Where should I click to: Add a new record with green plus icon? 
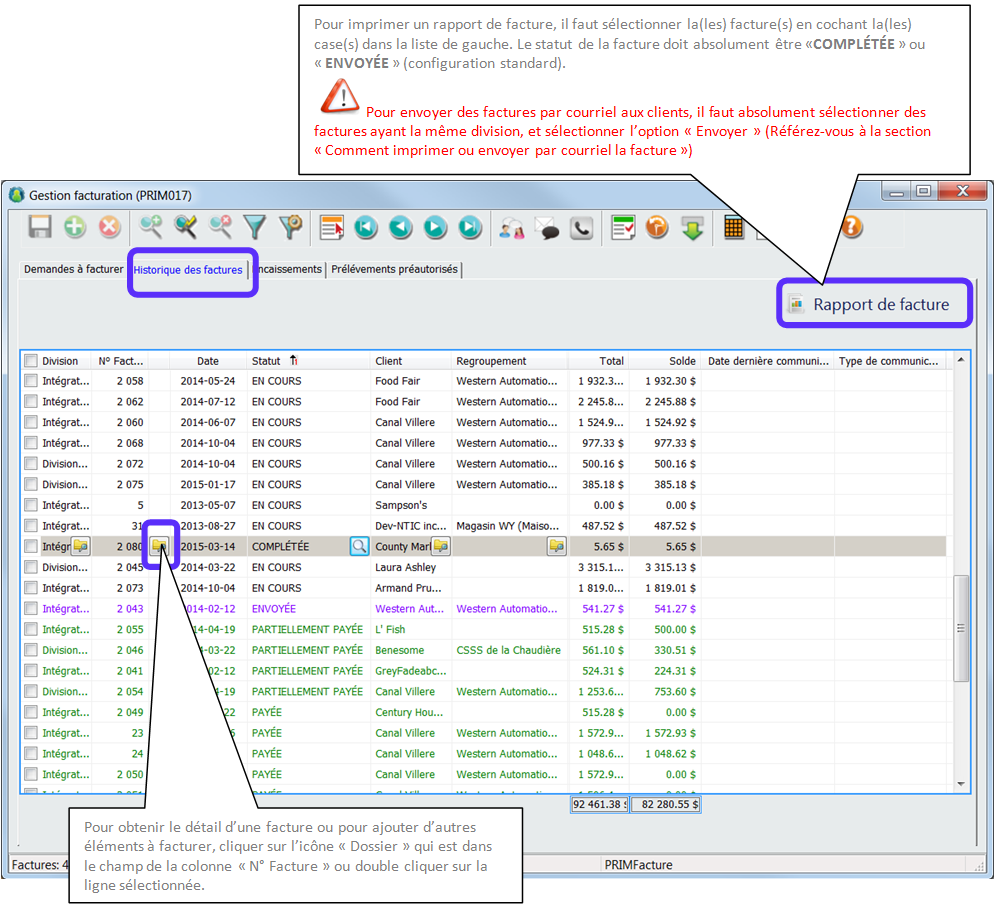click(75, 228)
